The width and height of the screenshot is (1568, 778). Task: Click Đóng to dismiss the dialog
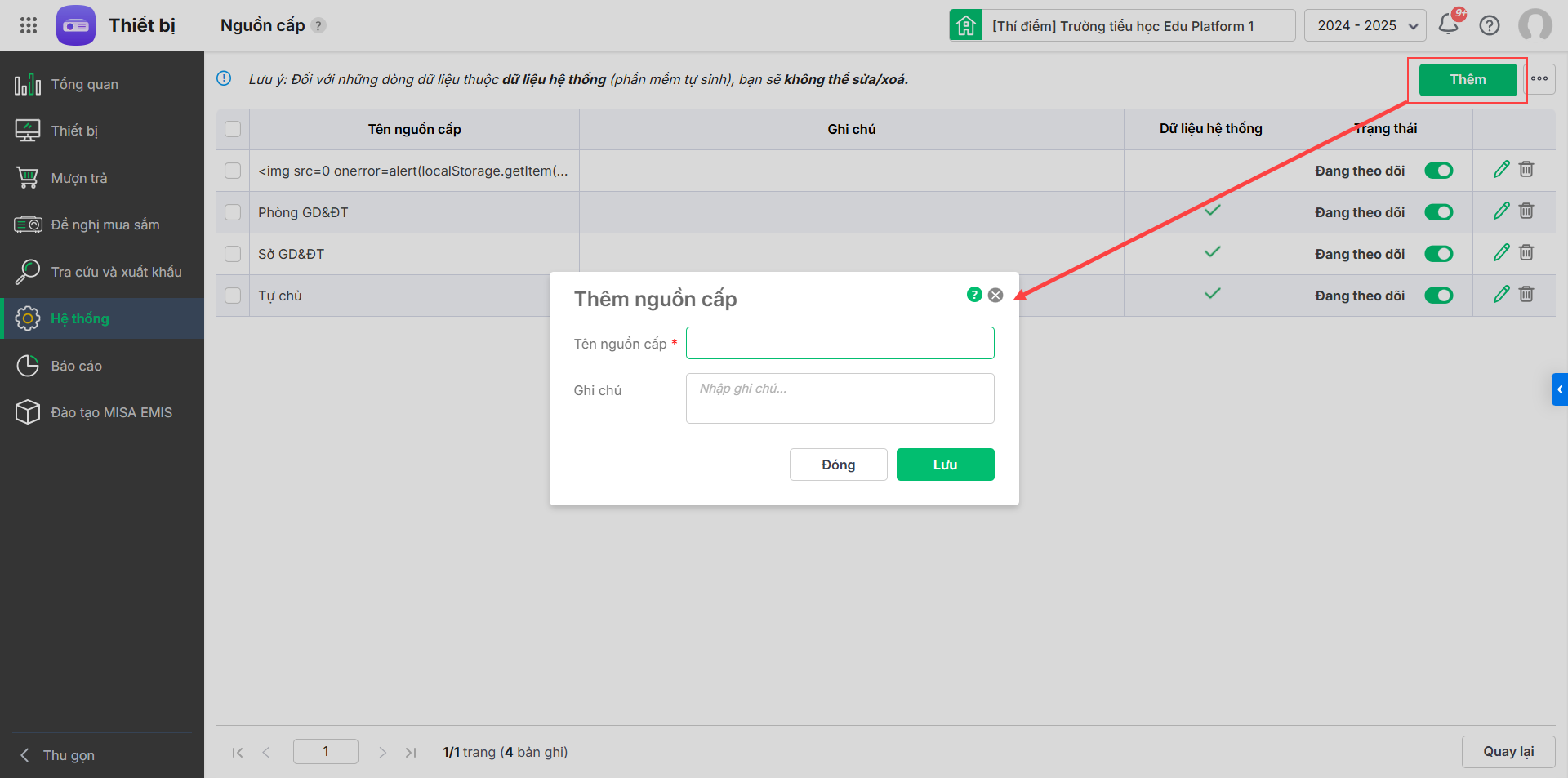(838, 465)
